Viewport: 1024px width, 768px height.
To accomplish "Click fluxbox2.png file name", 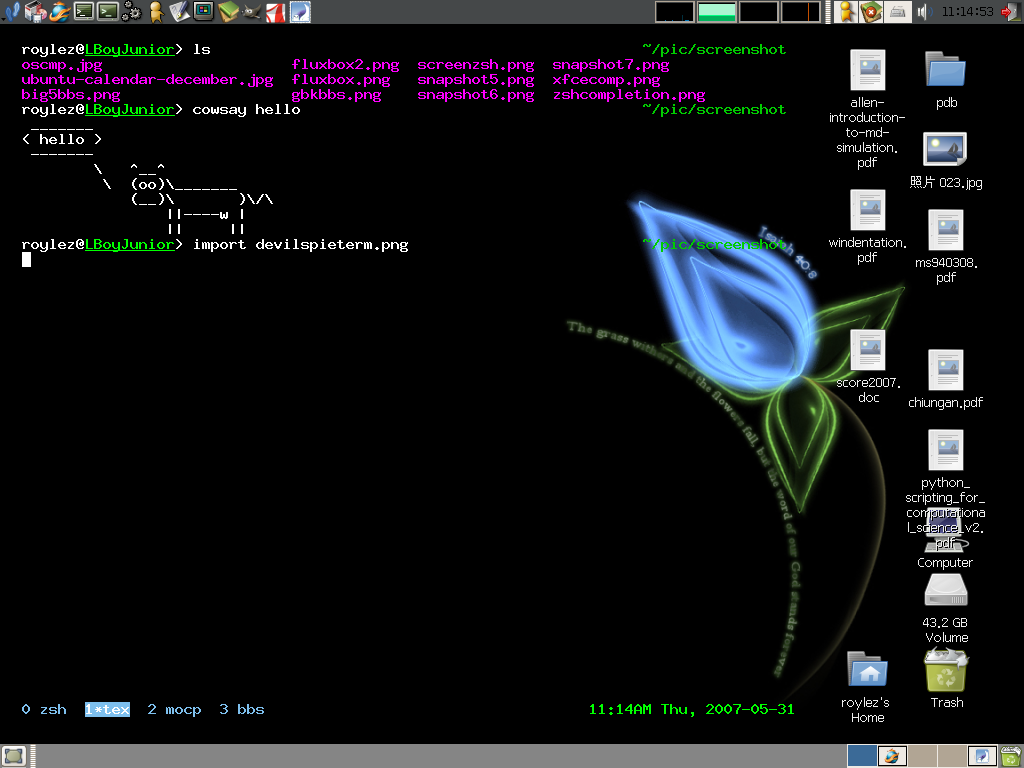I will pyautogui.click(x=345, y=65).
